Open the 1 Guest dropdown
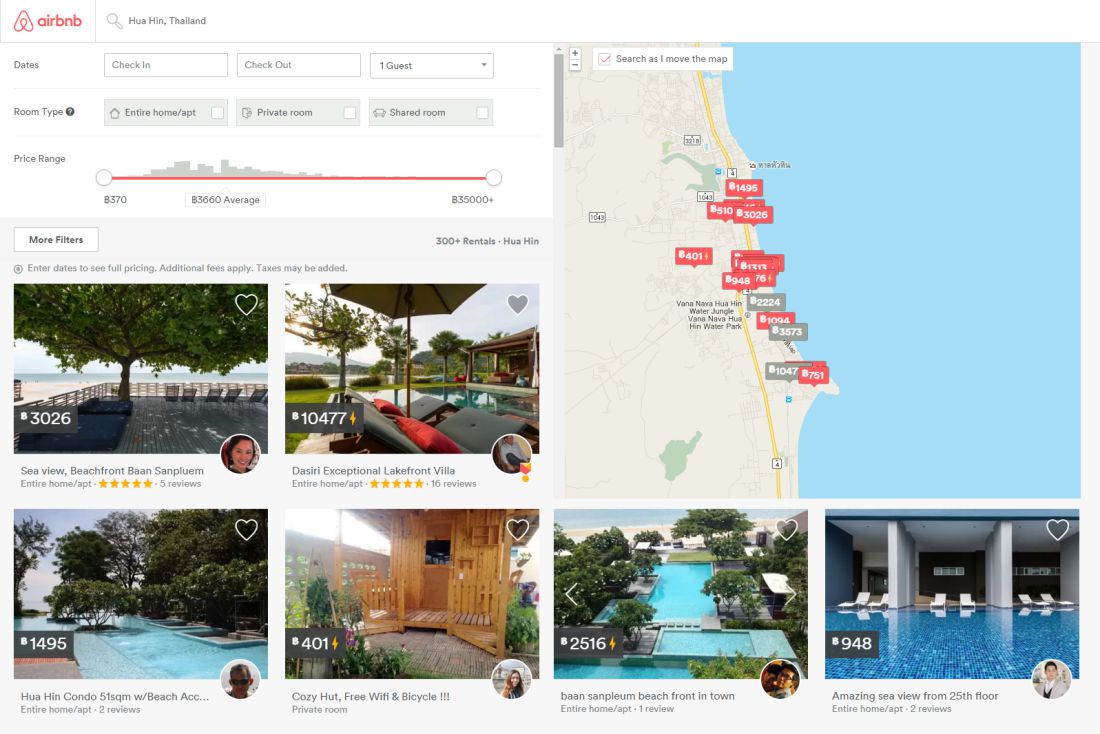 coord(431,65)
